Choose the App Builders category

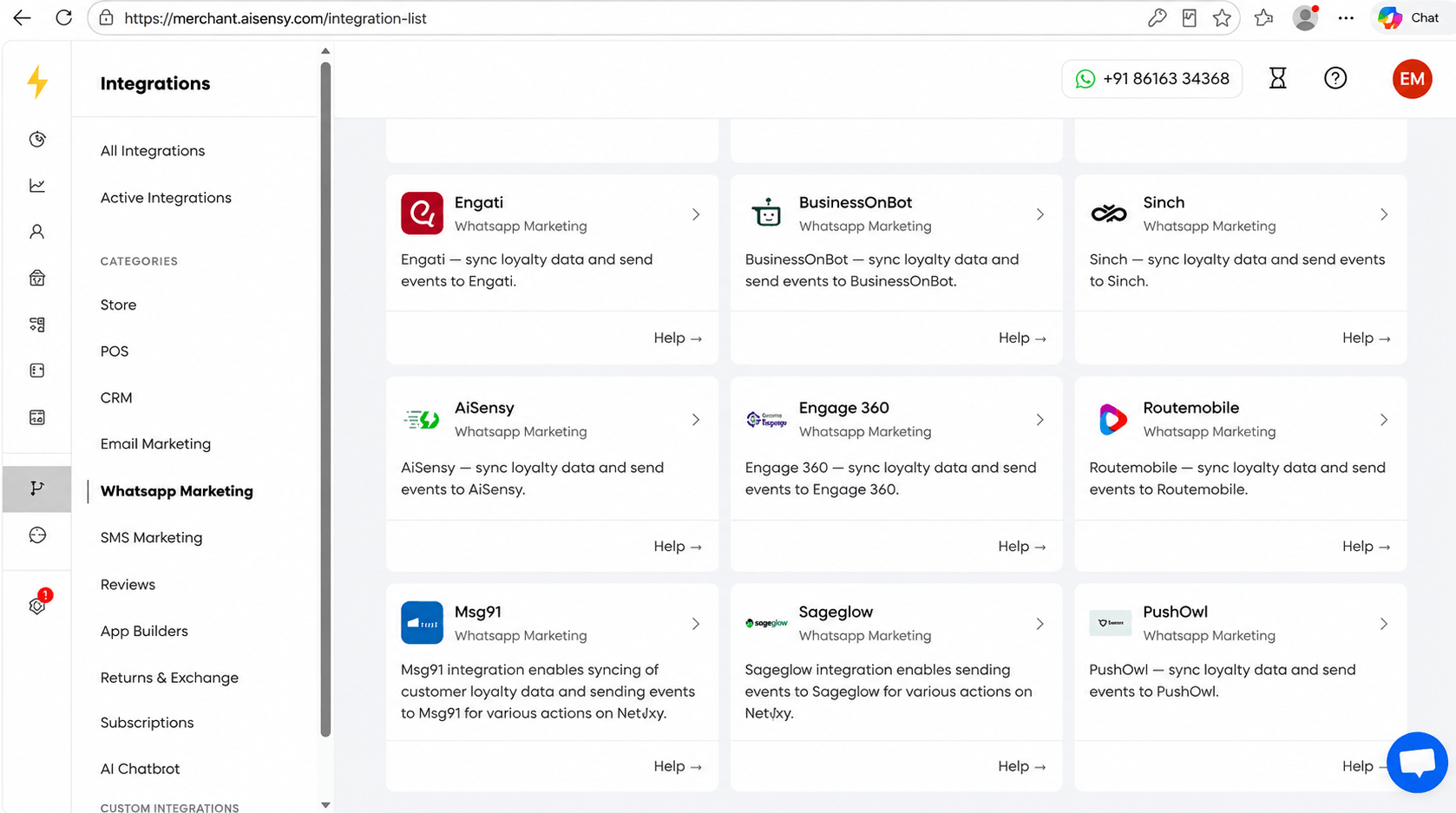[144, 632]
